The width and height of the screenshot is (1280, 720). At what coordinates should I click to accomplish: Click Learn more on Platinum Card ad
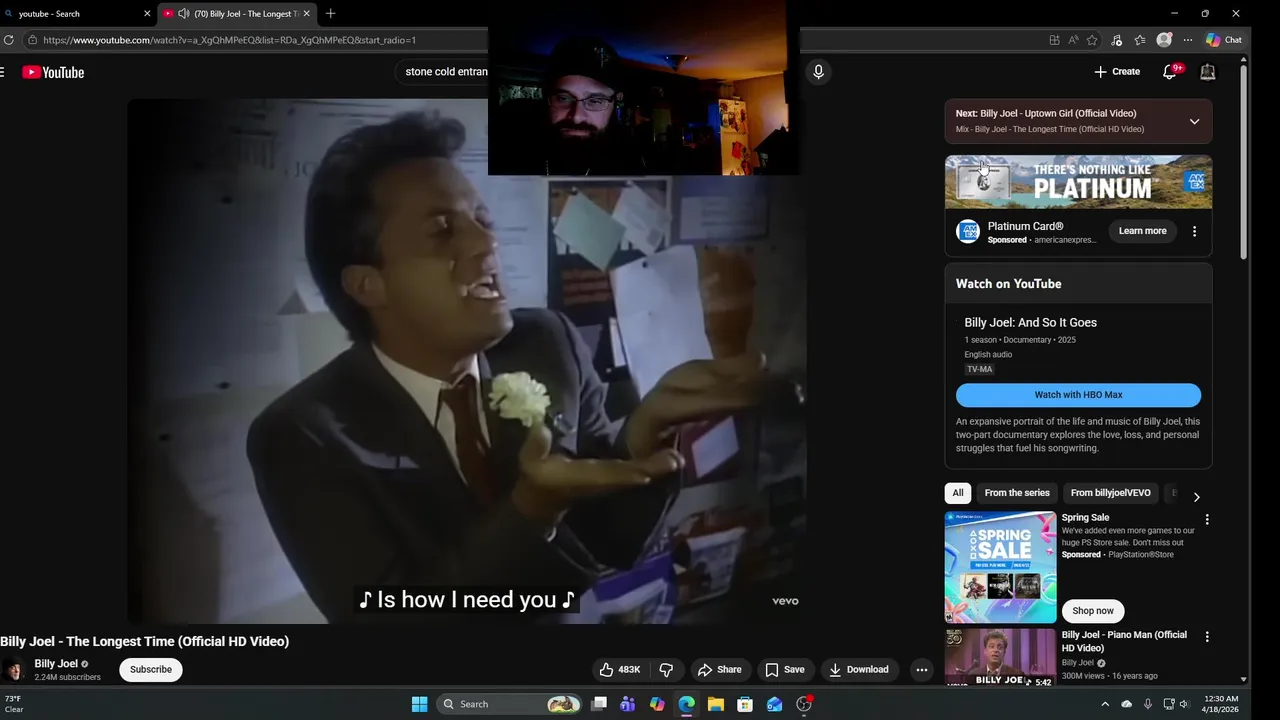click(1142, 231)
